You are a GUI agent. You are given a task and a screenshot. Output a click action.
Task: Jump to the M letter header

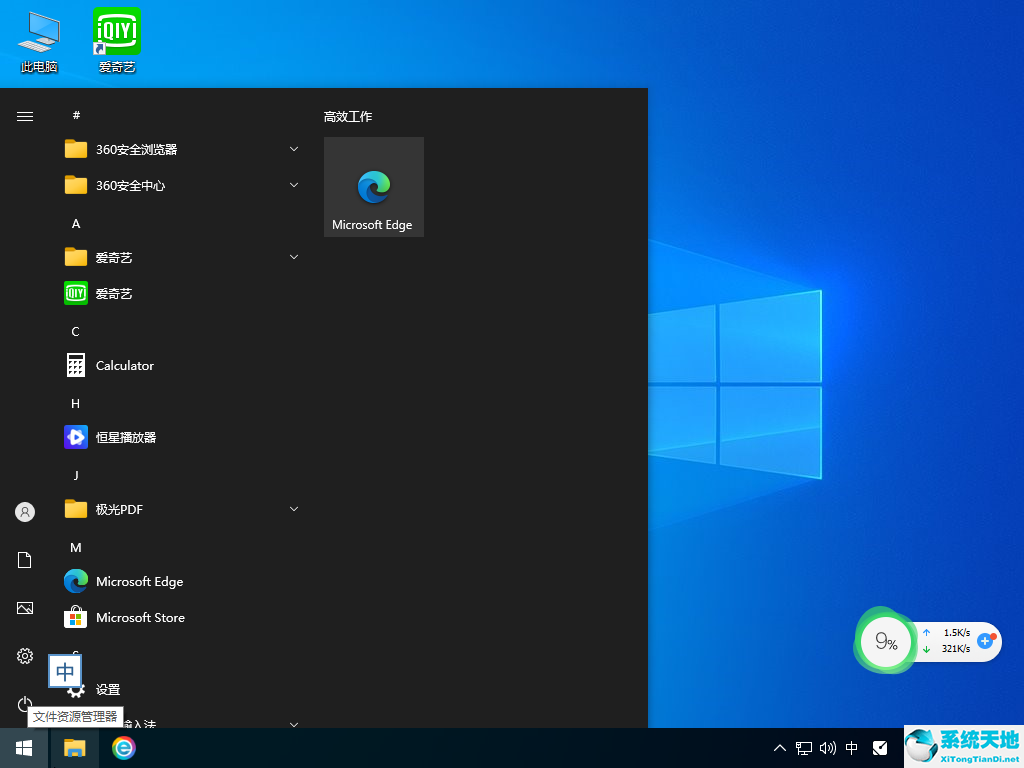(76, 547)
